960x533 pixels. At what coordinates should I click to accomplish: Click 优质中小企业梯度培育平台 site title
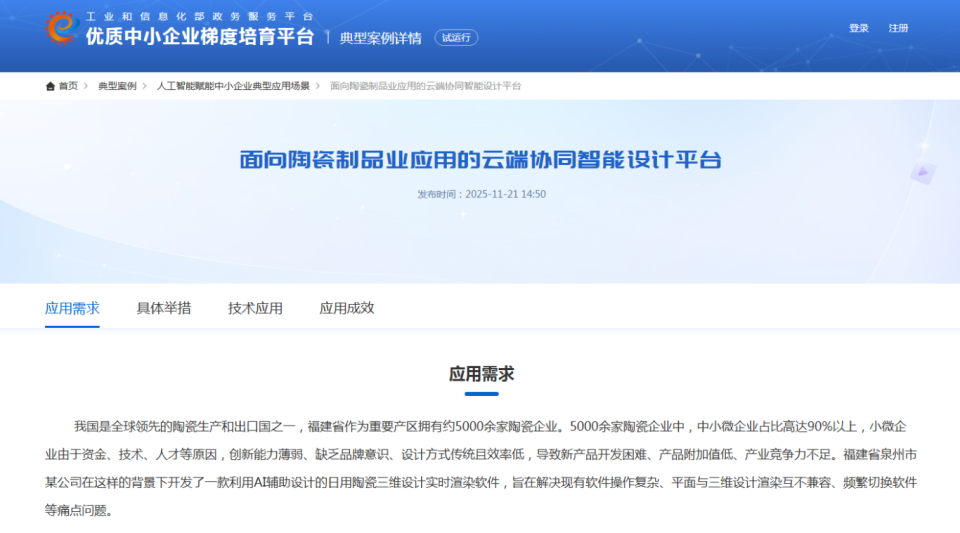coord(200,37)
